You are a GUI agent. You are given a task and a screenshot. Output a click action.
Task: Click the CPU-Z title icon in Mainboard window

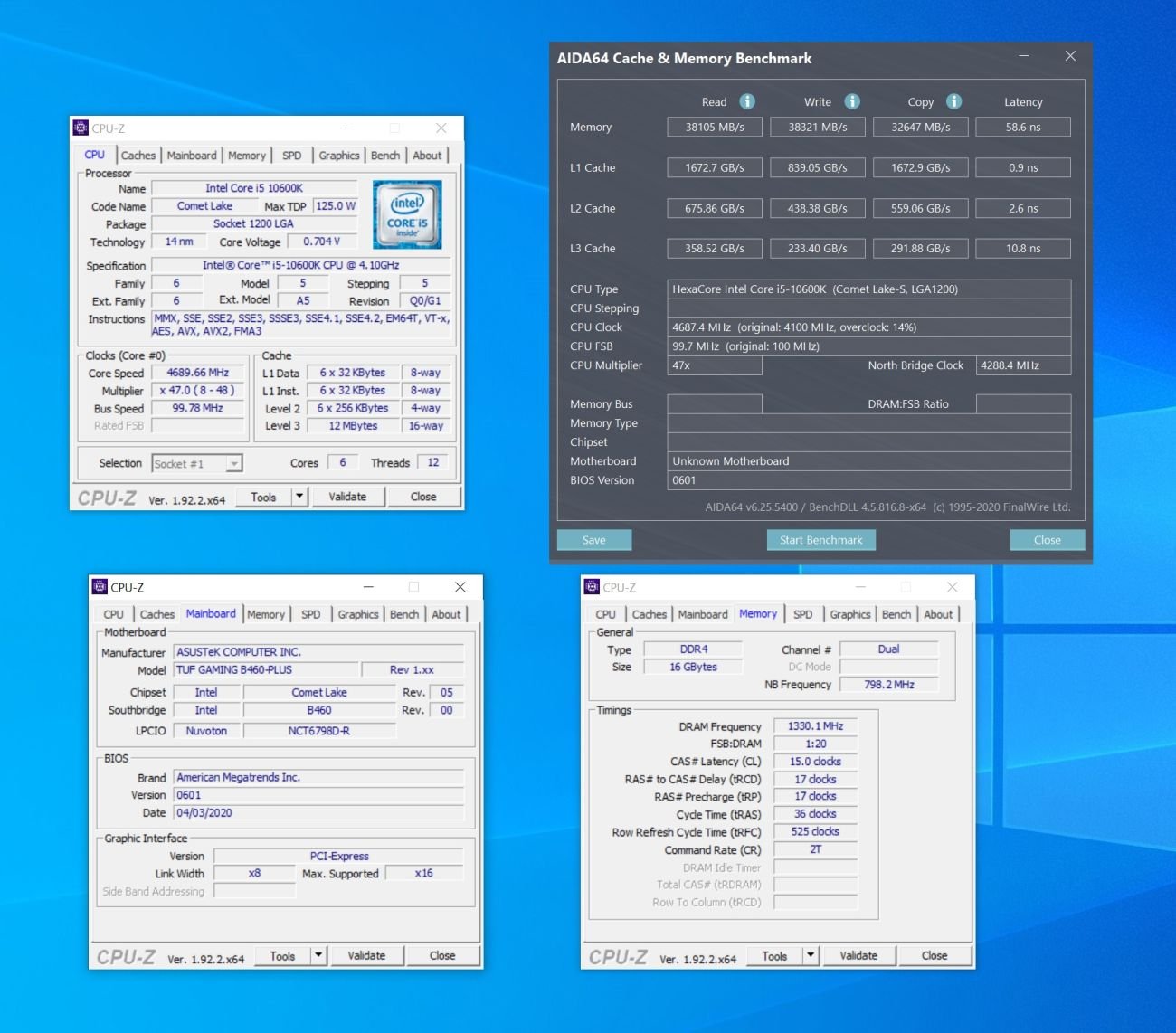tap(100, 587)
